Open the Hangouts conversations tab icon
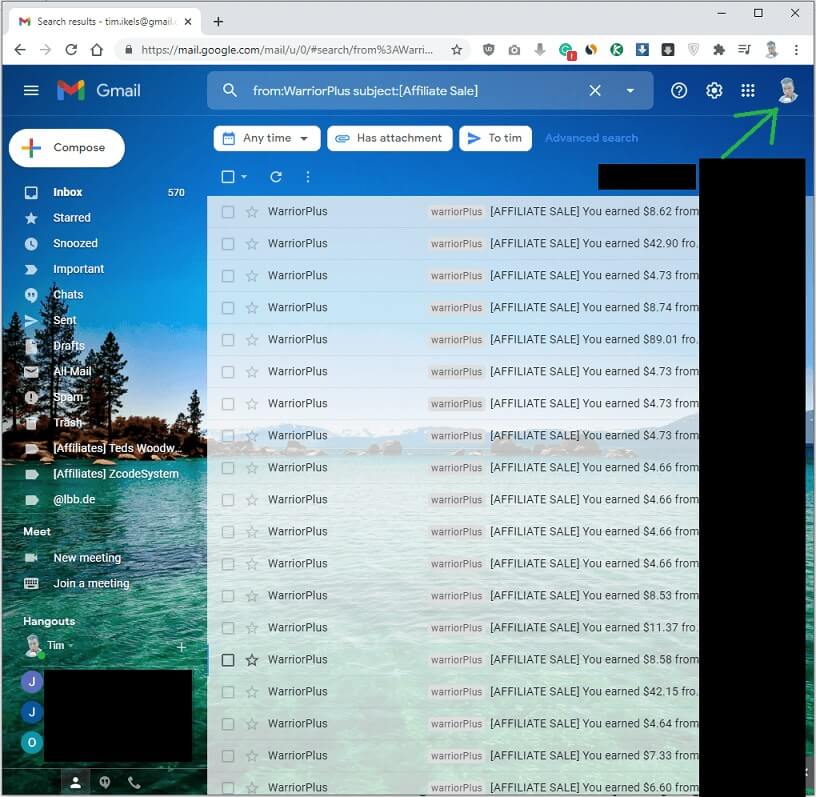The height and width of the screenshot is (797, 816). 105,782
